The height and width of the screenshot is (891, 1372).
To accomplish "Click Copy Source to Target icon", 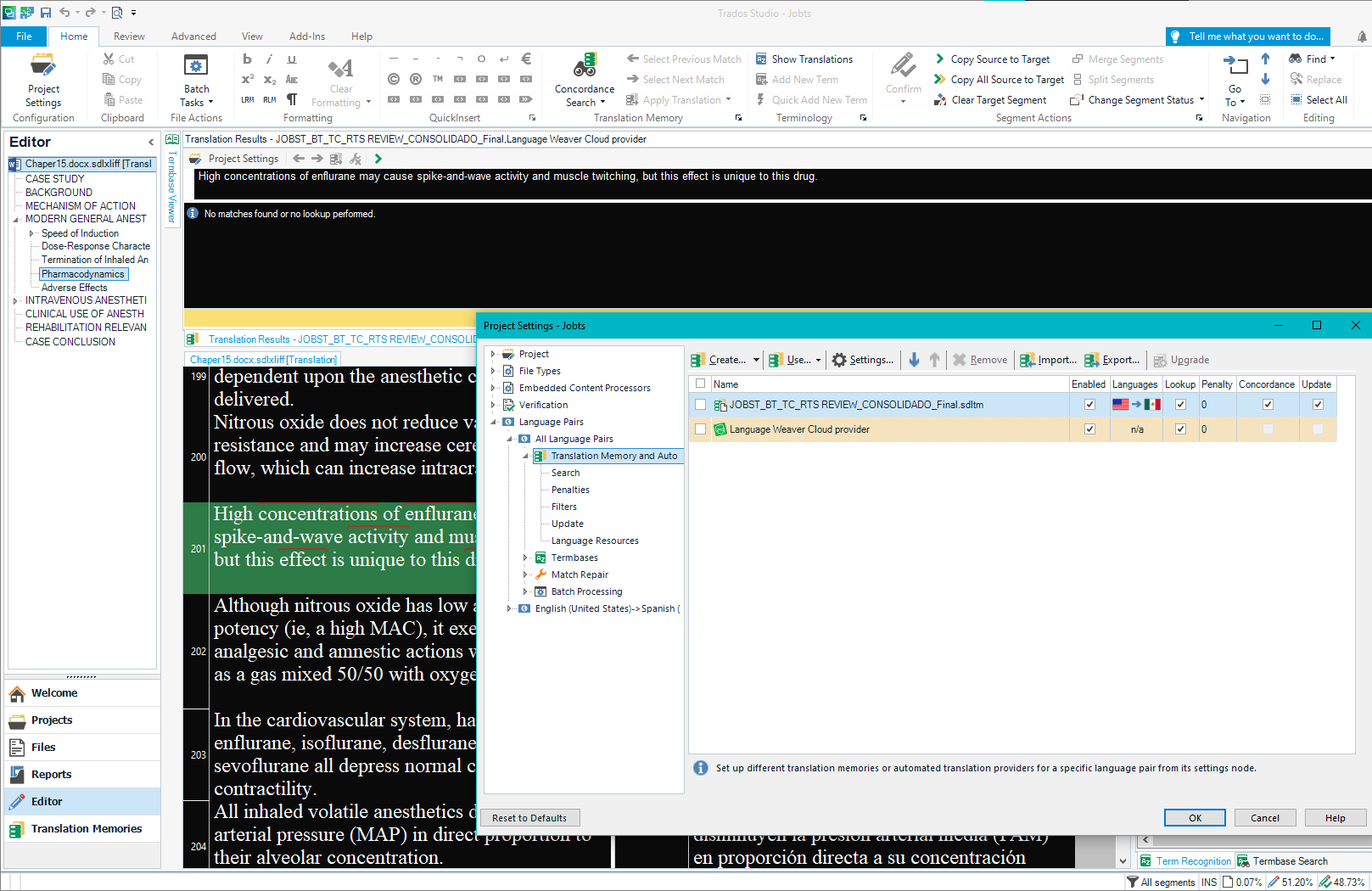I will [940, 59].
